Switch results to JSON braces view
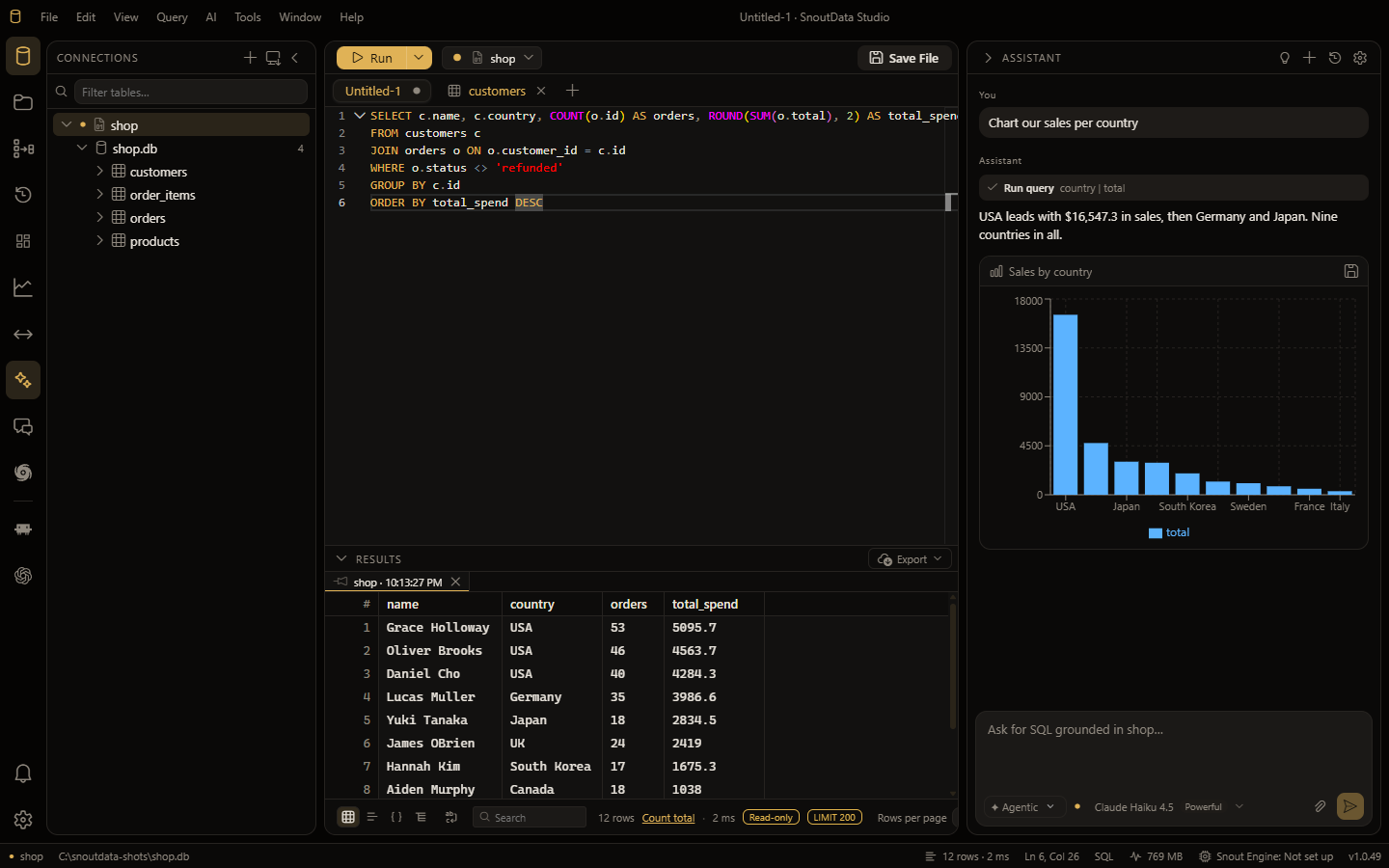Screen dimensions: 1389x868 coord(396,817)
